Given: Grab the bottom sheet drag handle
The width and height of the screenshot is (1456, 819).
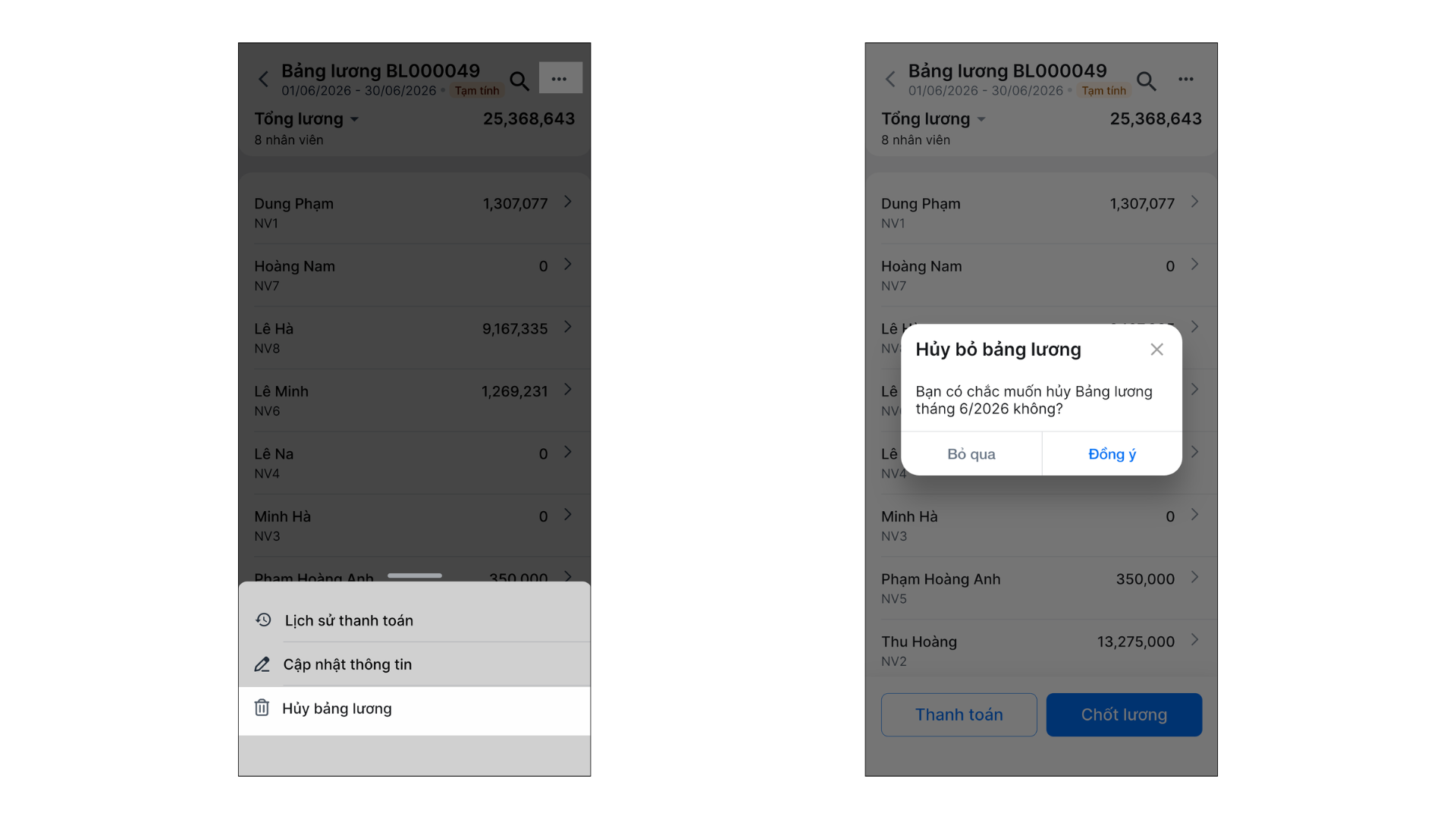Looking at the screenshot, I should (415, 576).
